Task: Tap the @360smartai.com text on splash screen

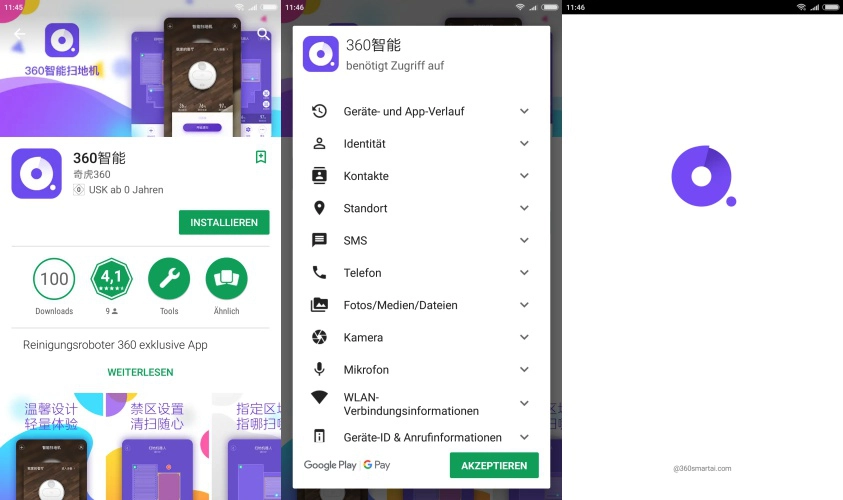Action: pos(702,468)
